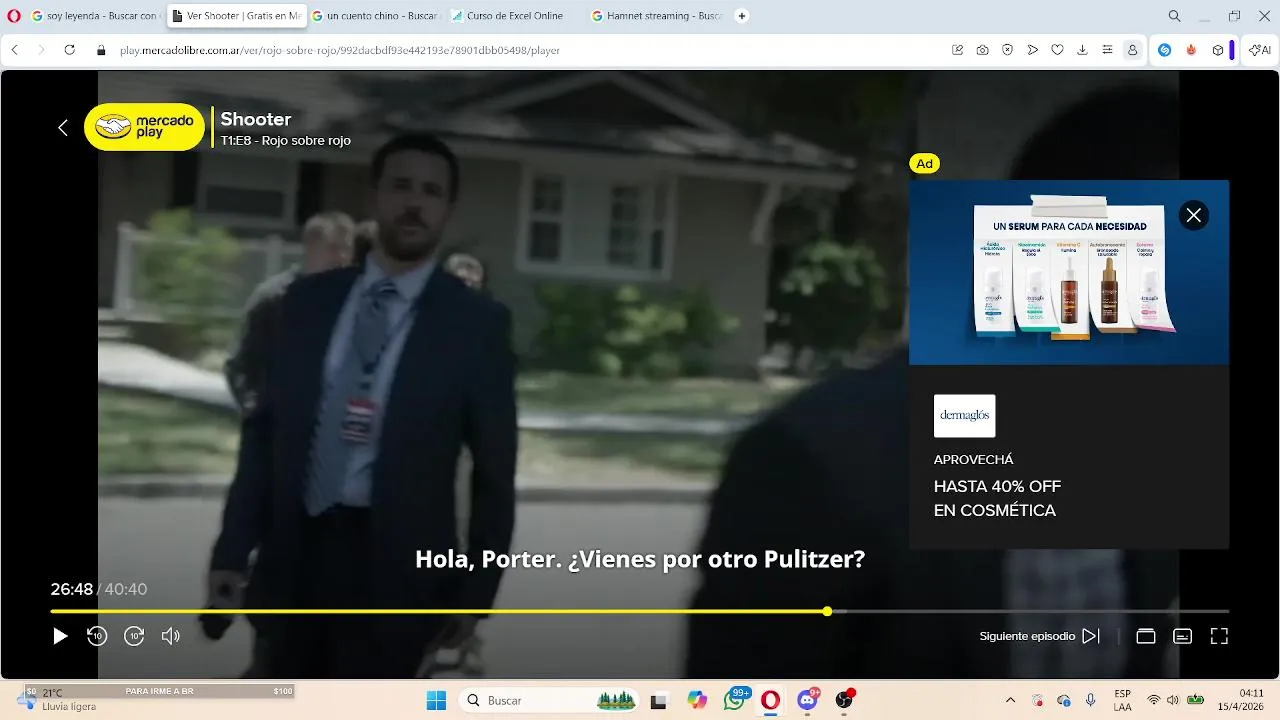Open the system volume tray icon
This screenshot has height=720, width=1280.
(x=1173, y=700)
